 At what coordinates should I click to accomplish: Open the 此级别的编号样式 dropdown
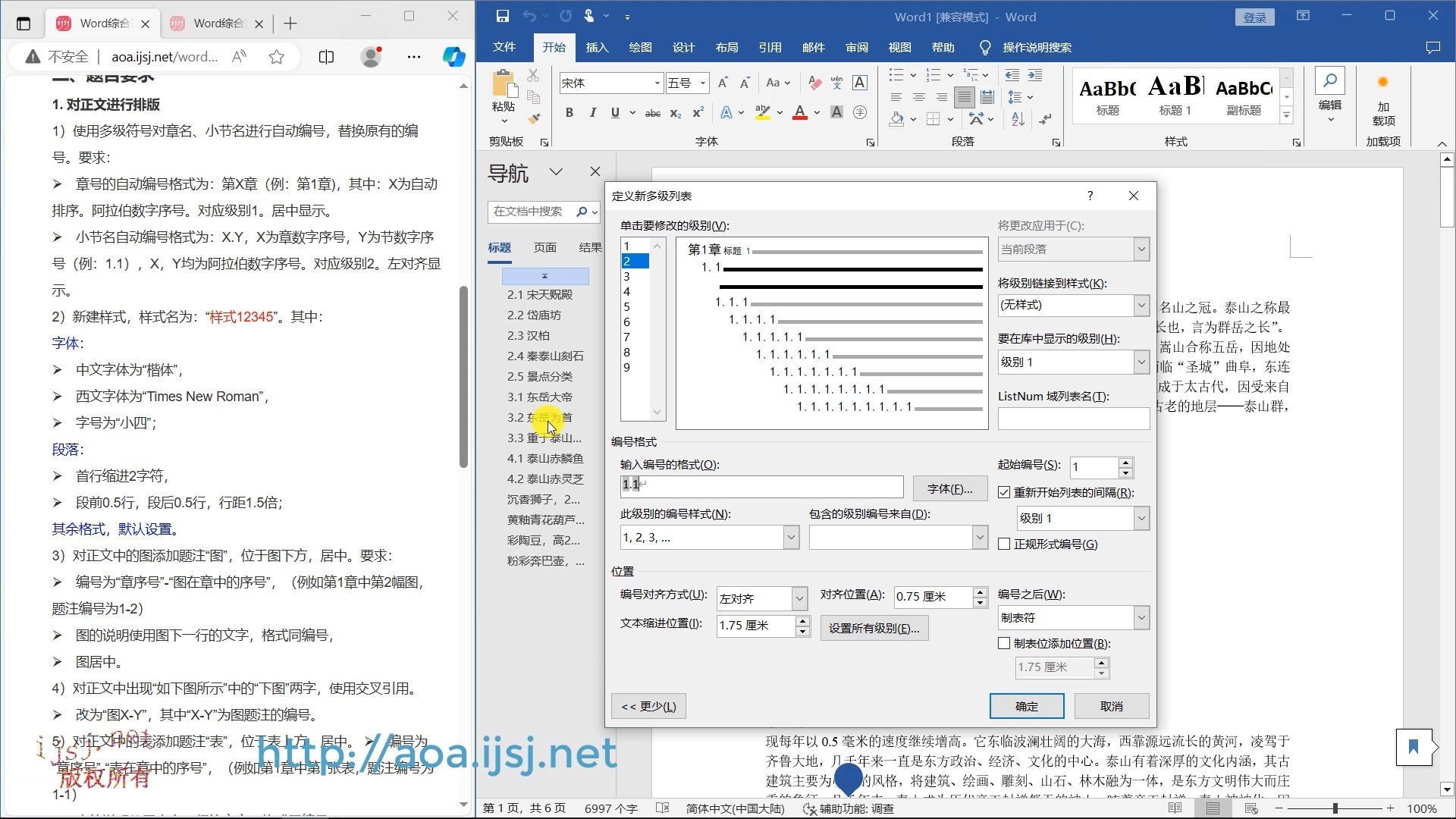pyautogui.click(x=791, y=537)
